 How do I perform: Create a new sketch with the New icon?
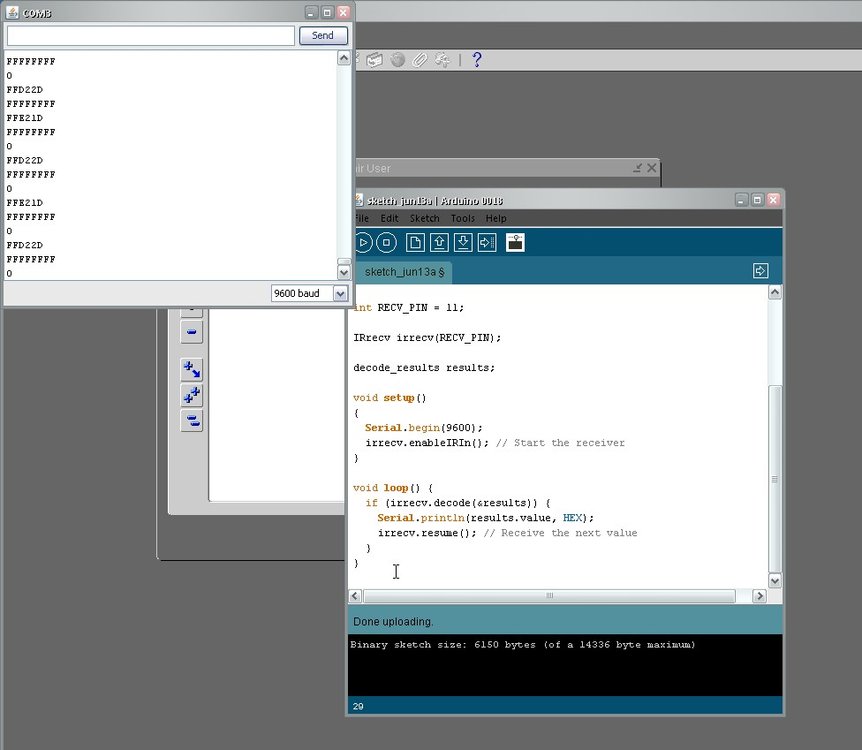(x=415, y=242)
